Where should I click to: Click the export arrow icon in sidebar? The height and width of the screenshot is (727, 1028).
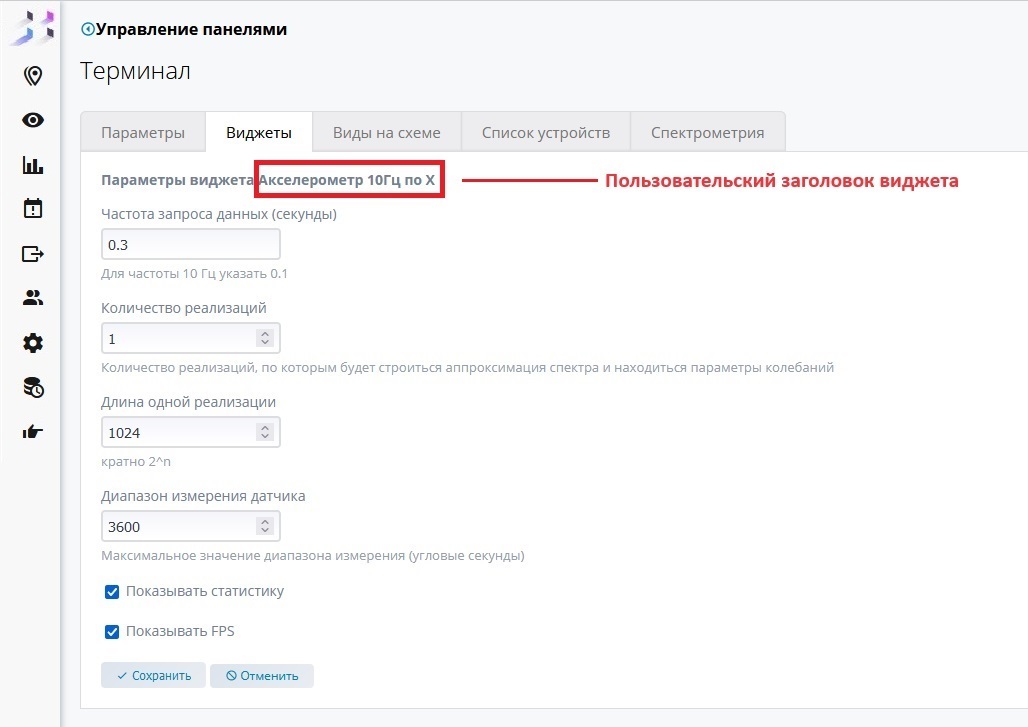point(33,254)
